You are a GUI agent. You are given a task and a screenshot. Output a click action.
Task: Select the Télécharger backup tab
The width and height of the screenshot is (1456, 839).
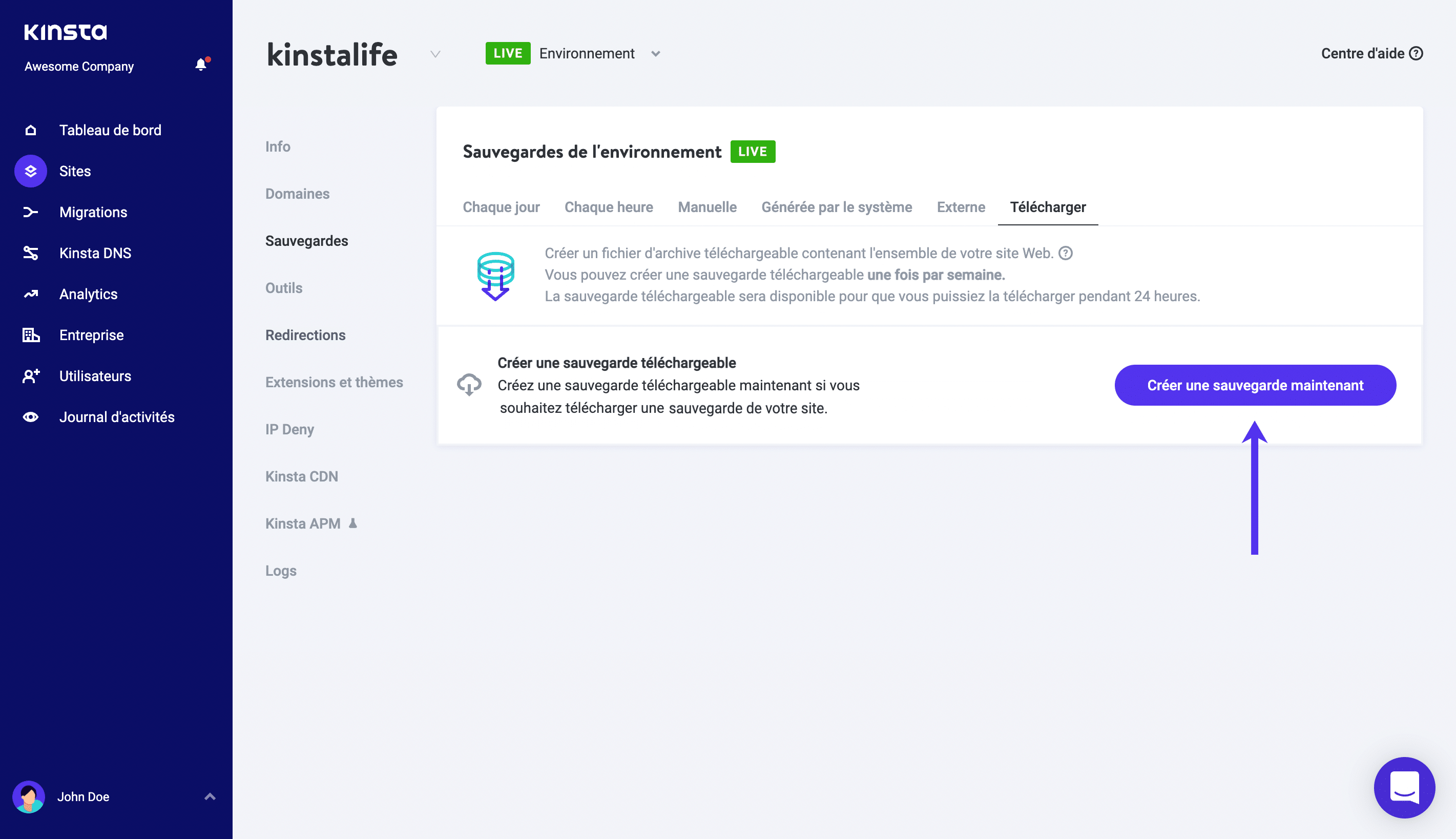pos(1048,207)
